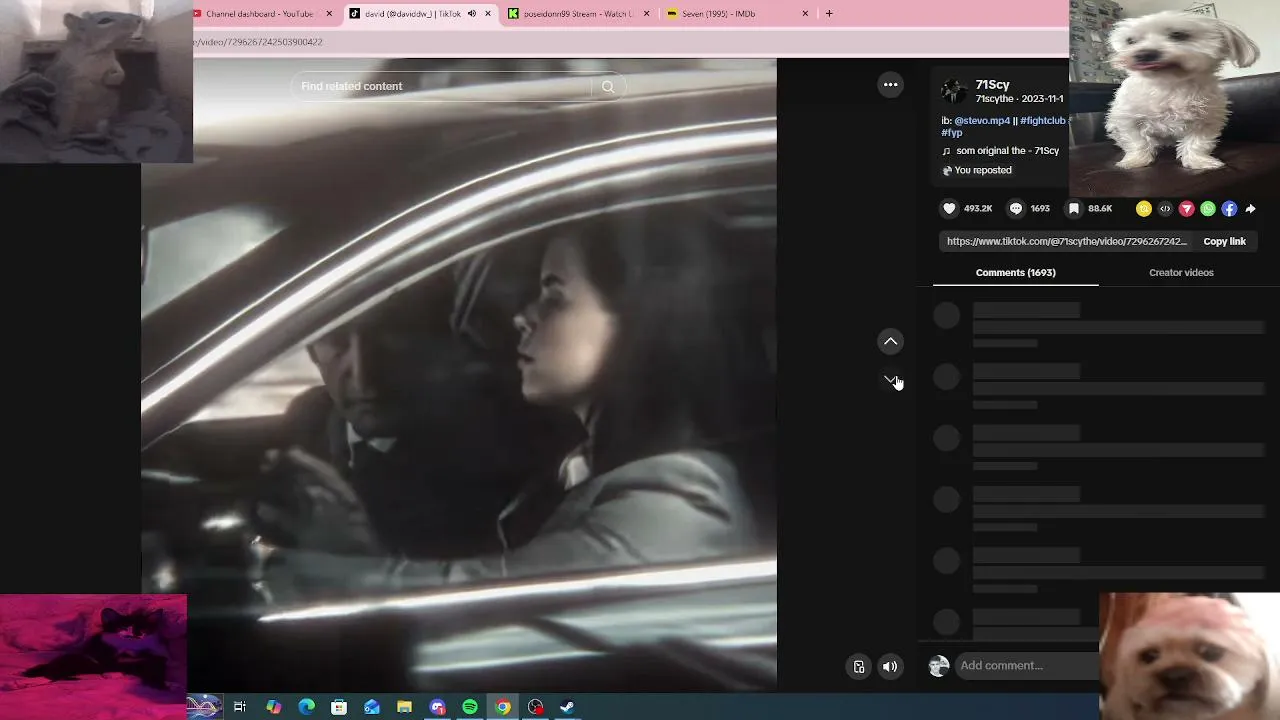The image size is (1280, 720).
Task: Open Steam from the taskbar
Action: click(x=568, y=707)
